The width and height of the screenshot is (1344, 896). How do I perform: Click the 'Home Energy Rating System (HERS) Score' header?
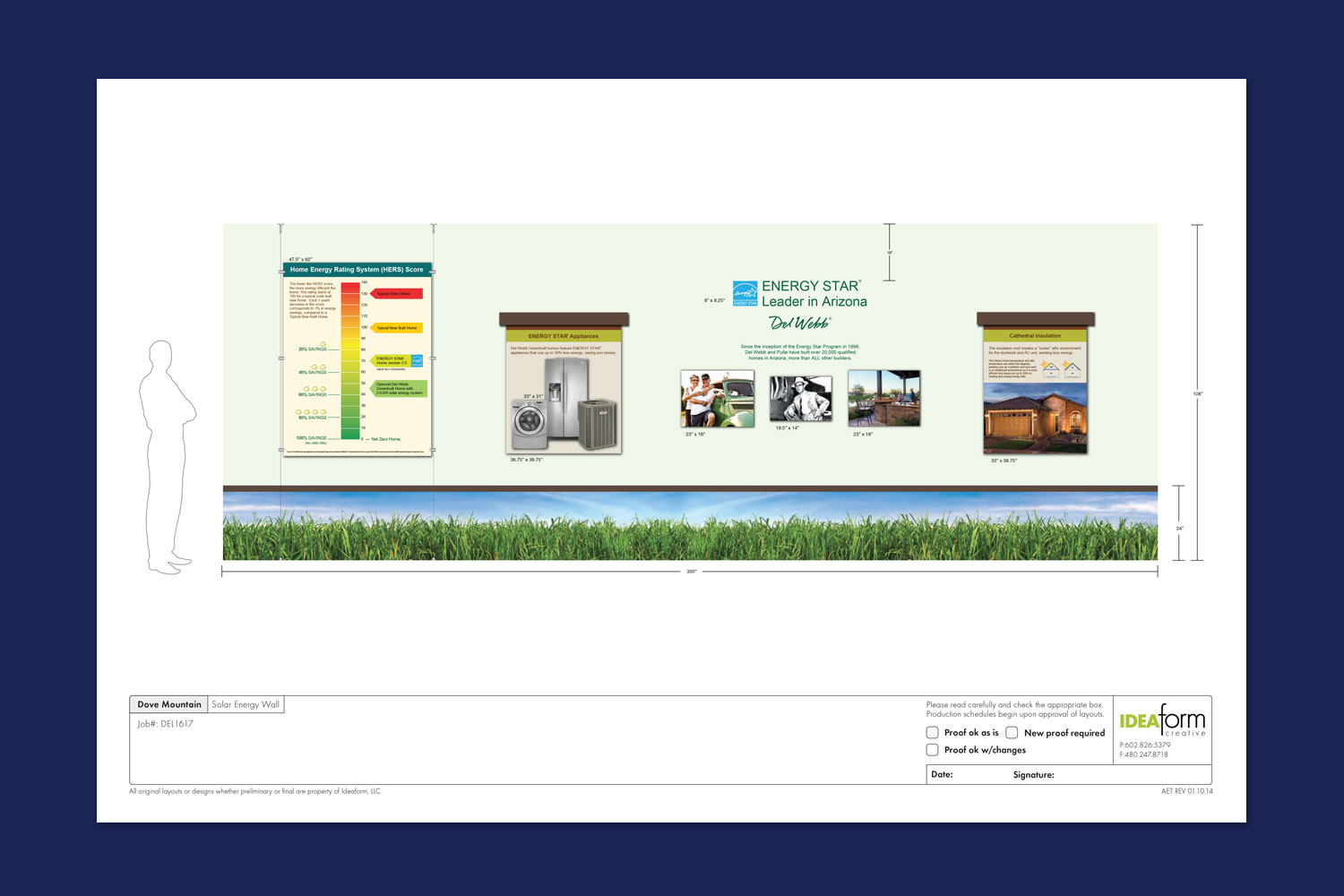[x=357, y=269]
